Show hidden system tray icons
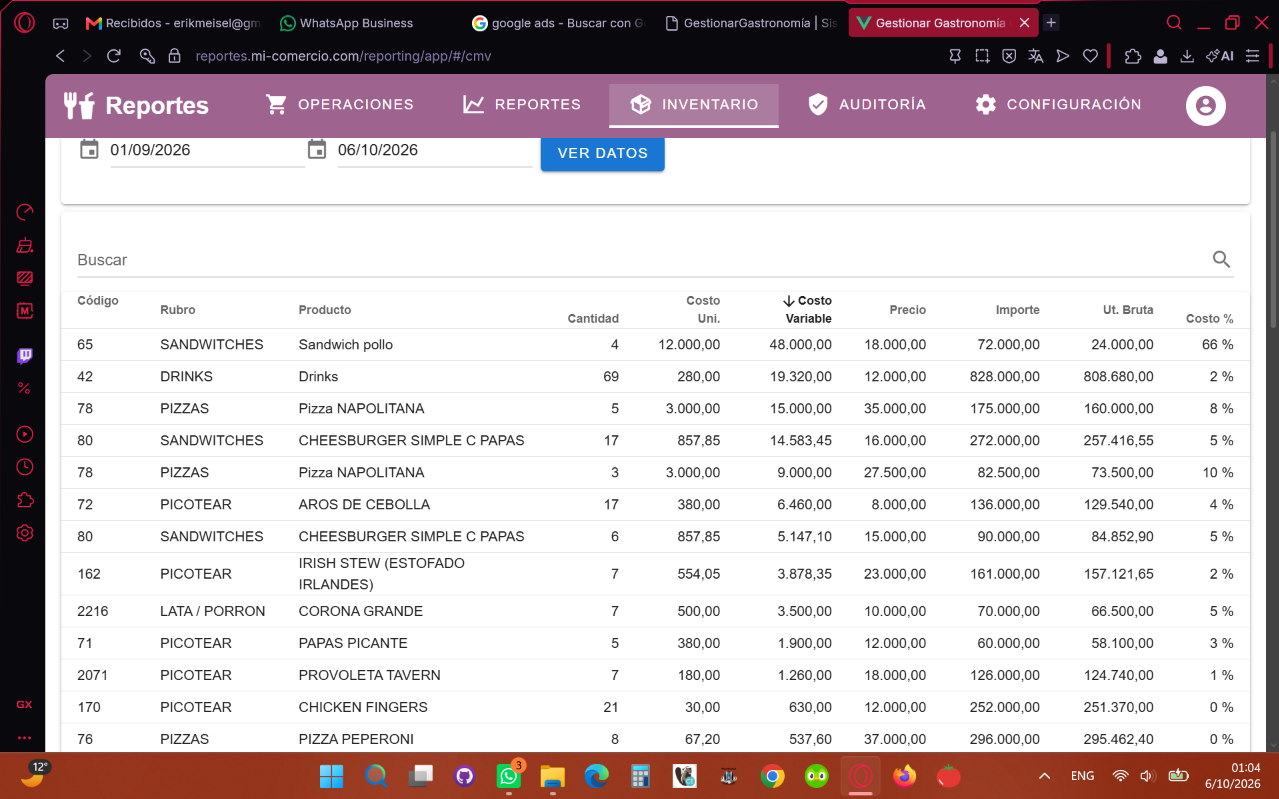 [1045, 776]
